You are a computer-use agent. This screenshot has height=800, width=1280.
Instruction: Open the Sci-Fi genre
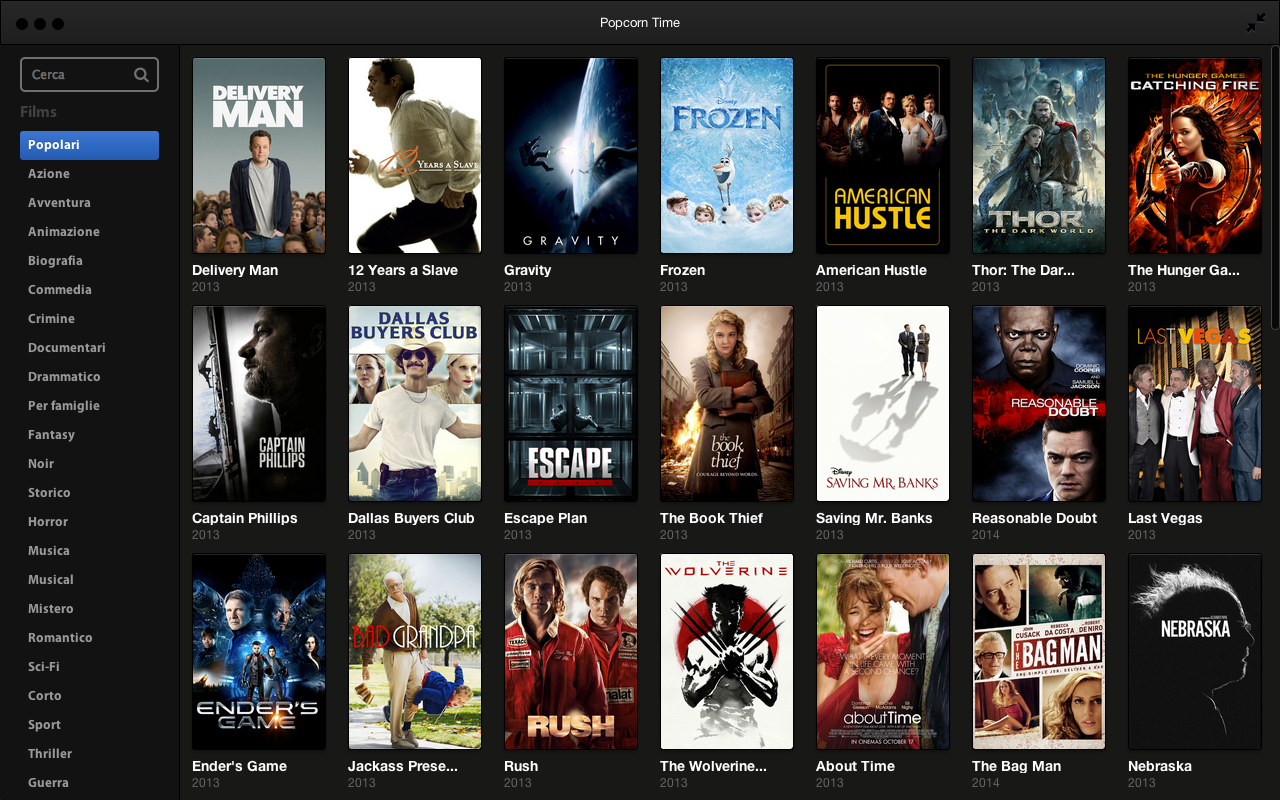(44, 667)
